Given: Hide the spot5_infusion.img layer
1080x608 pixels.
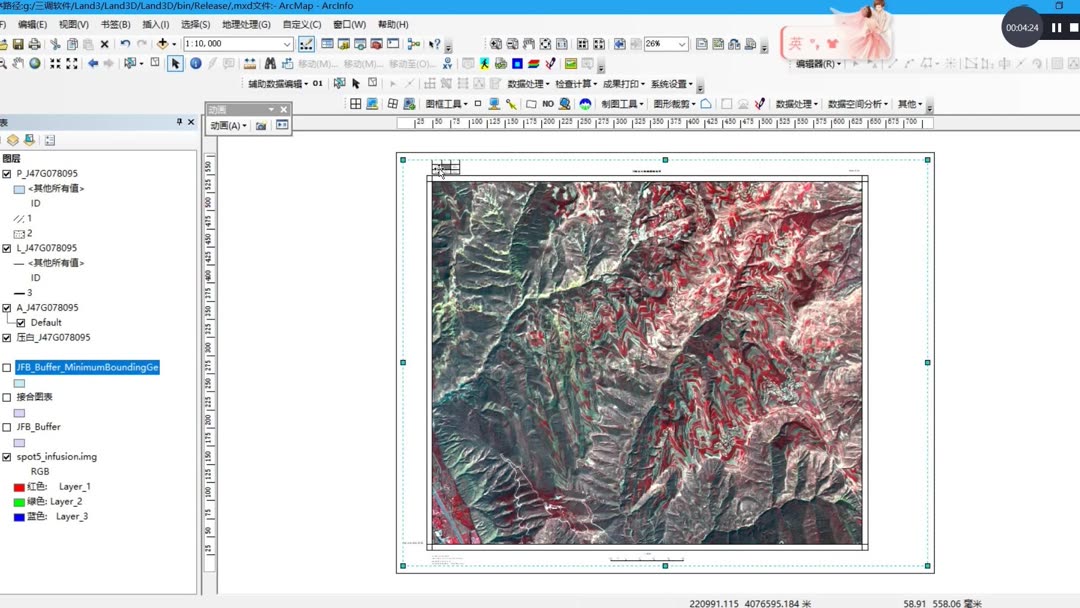Looking at the screenshot, I should click(8, 456).
